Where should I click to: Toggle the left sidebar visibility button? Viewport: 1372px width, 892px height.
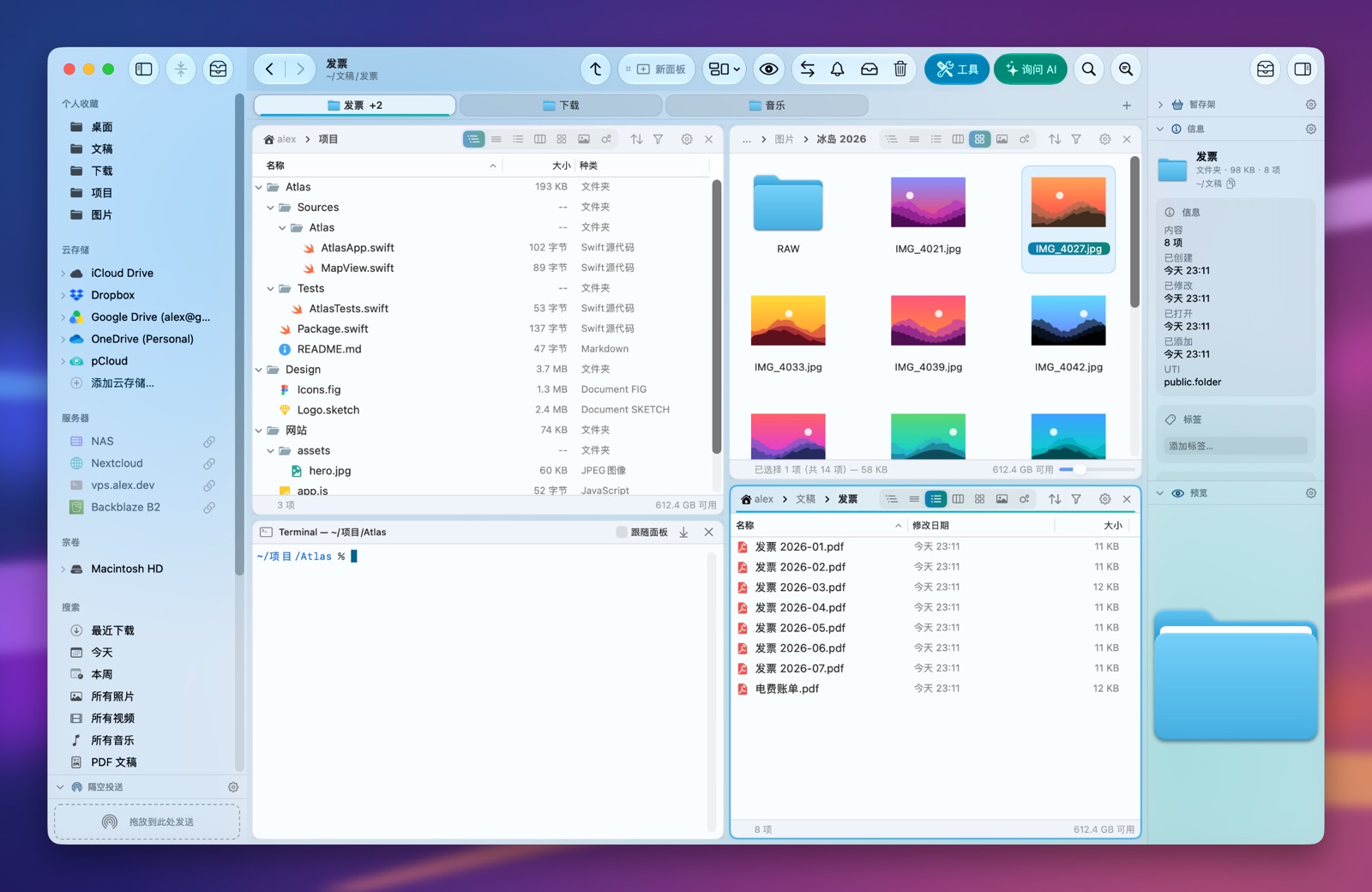point(144,69)
